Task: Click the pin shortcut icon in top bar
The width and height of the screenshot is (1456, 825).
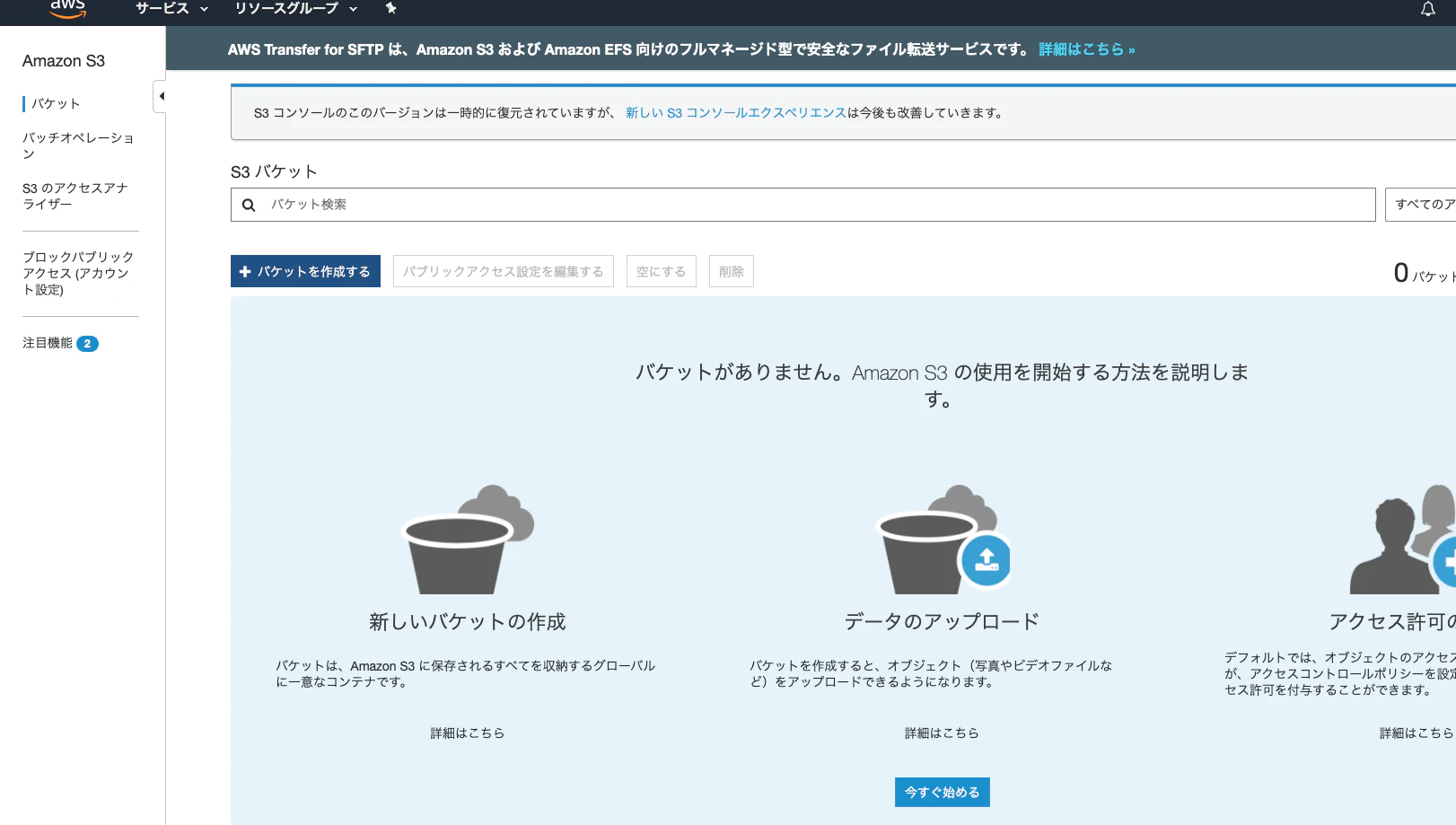Action: [x=390, y=8]
